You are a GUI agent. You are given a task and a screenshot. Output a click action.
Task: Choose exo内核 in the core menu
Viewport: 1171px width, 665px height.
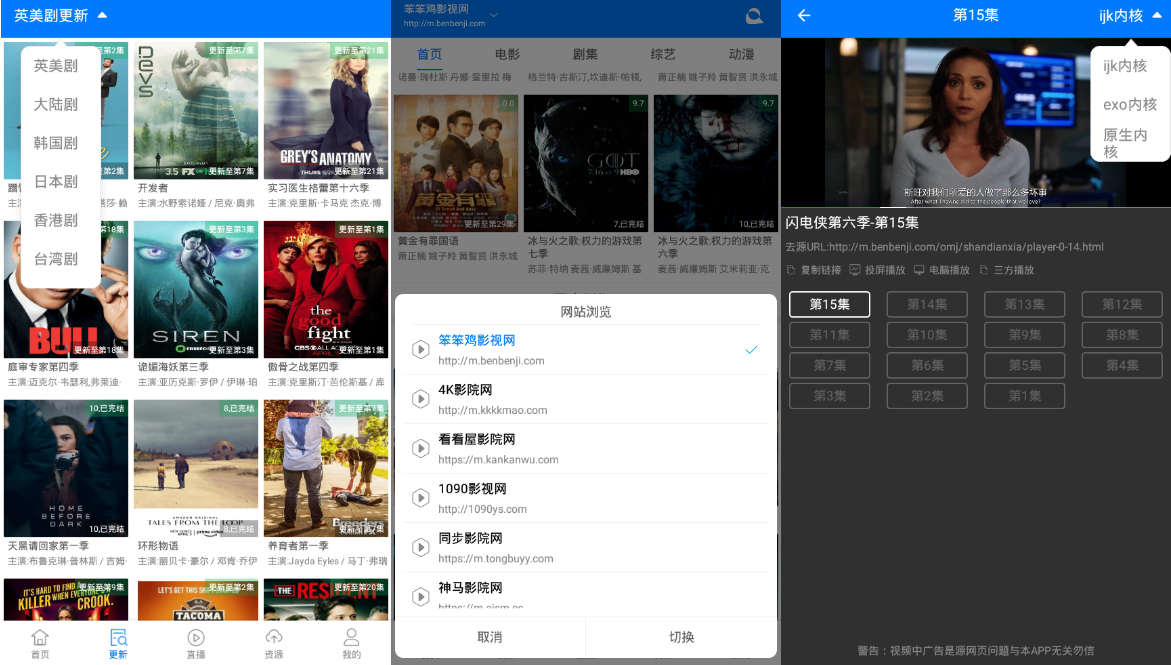(1129, 105)
